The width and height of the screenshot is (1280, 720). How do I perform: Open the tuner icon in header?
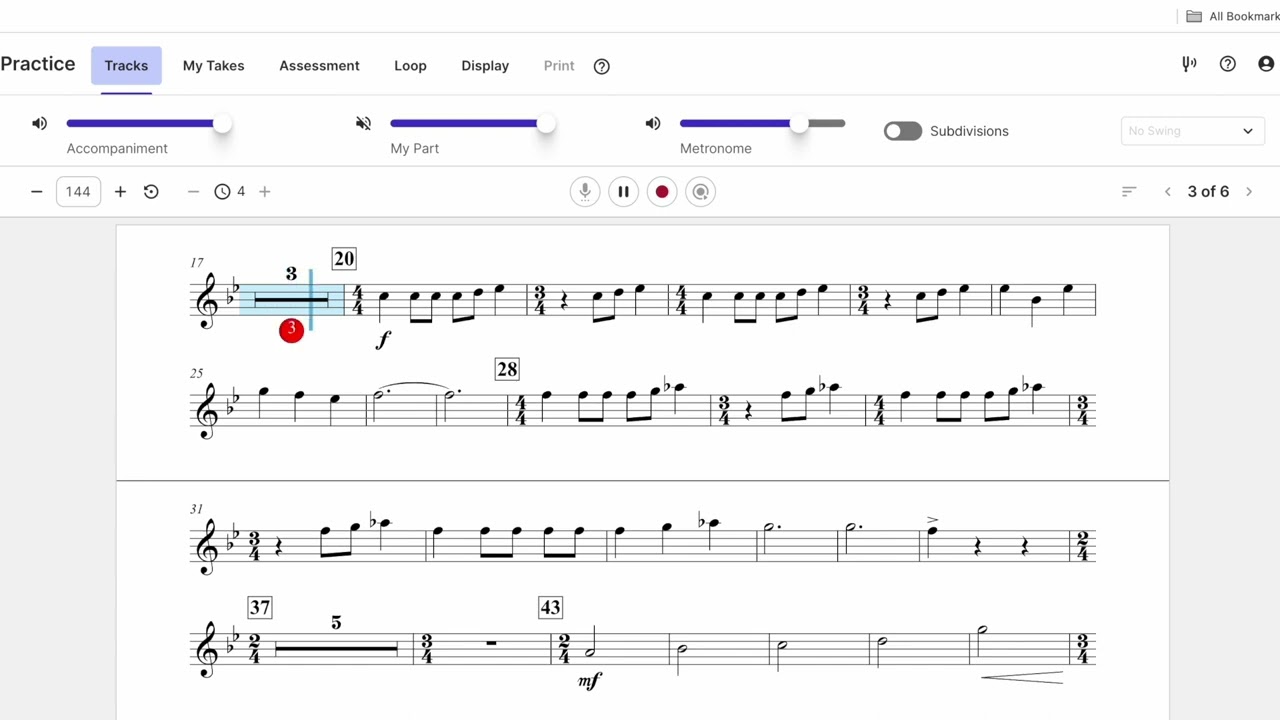coord(1189,64)
